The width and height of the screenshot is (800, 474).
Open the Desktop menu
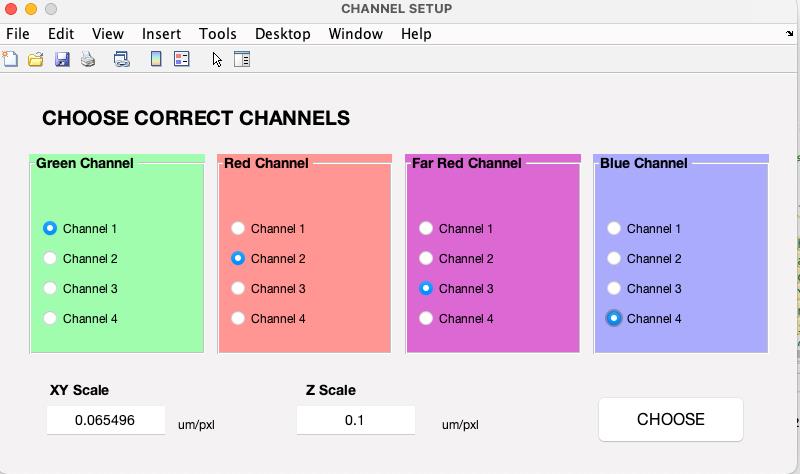click(283, 34)
